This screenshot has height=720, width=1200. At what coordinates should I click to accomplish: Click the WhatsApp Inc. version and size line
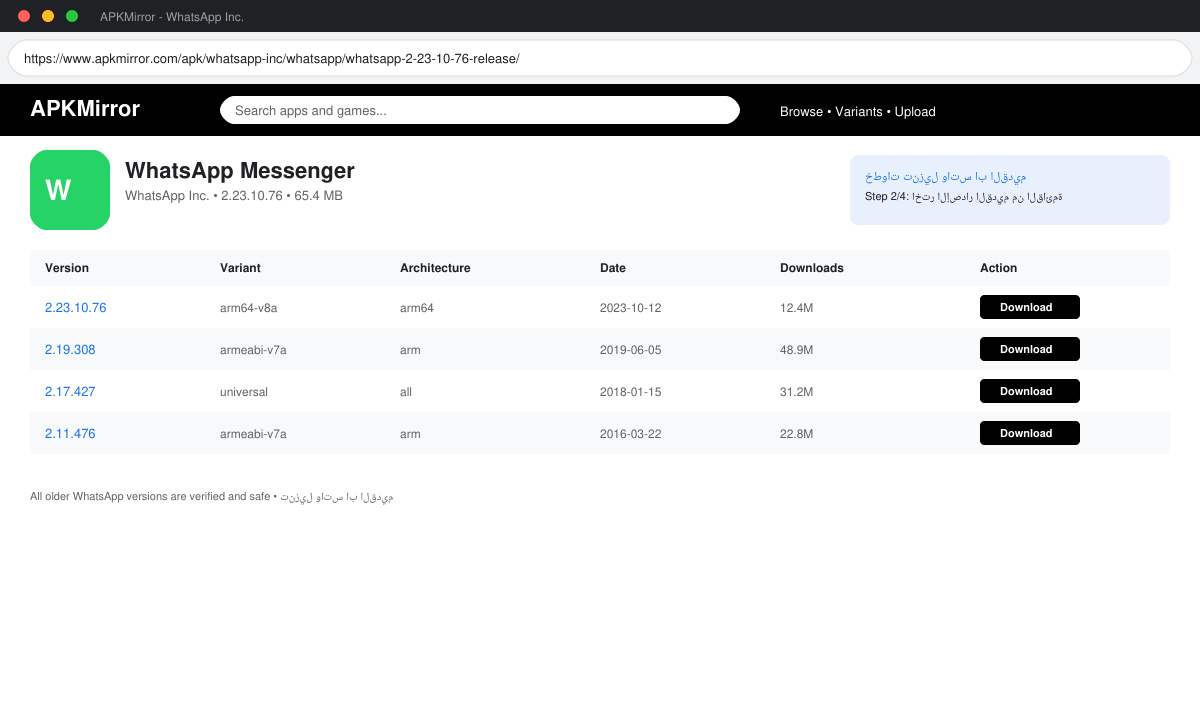click(x=234, y=196)
